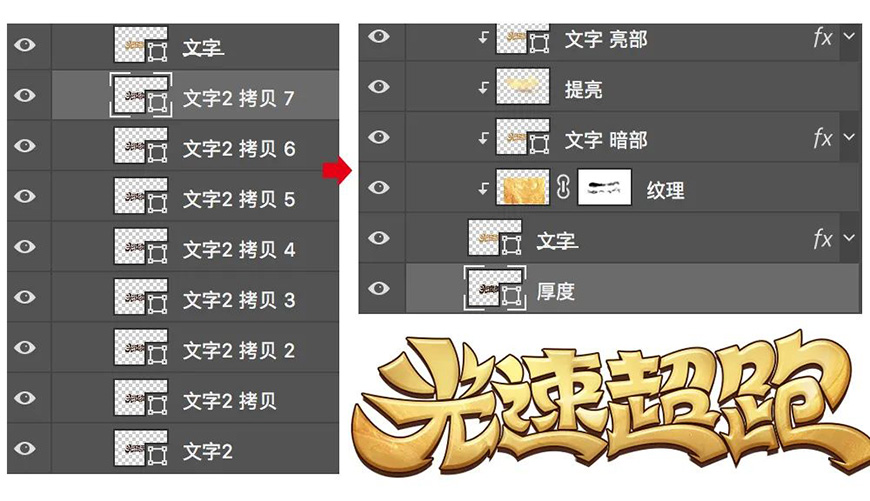
Task: Click thumbnail of 文字 亮部 layer
Action: [x=523, y=39]
